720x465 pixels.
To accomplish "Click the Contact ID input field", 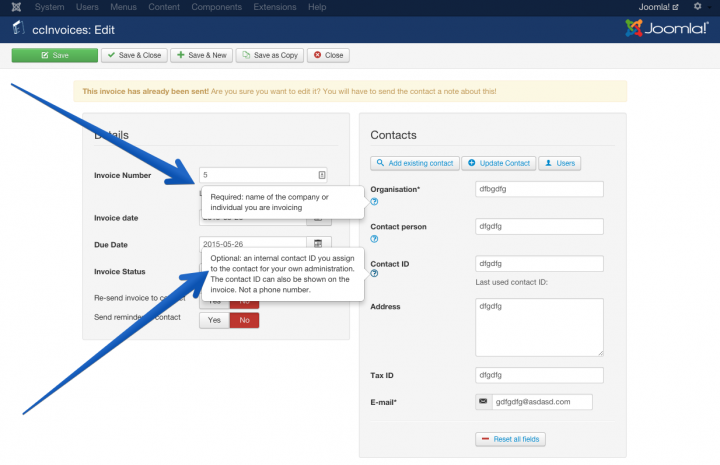I will tap(539, 263).
